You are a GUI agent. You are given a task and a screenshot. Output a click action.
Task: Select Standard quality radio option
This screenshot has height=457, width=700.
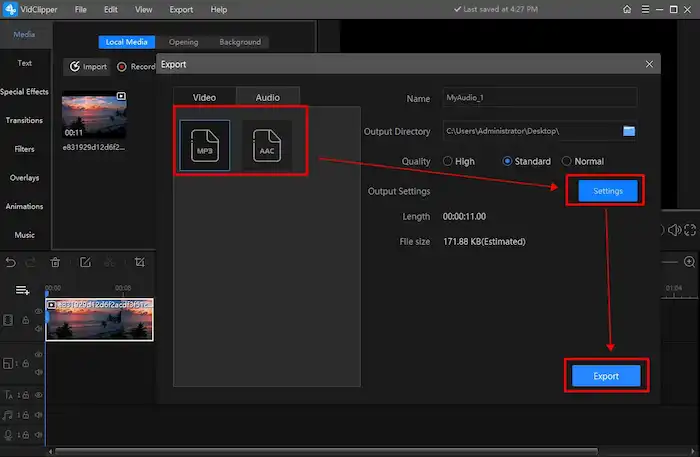tap(507, 161)
